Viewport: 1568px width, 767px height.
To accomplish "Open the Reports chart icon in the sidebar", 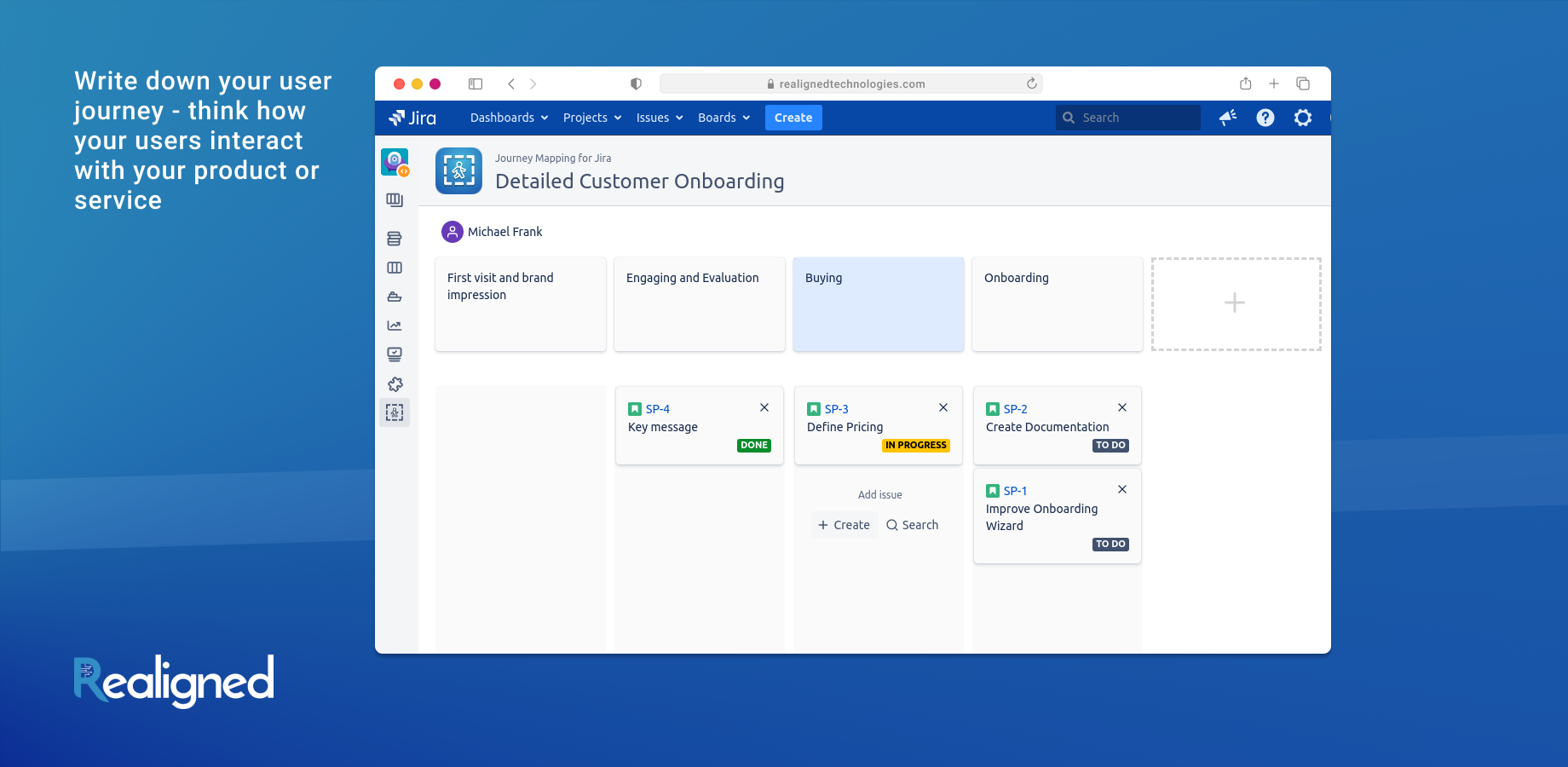I will point(395,326).
